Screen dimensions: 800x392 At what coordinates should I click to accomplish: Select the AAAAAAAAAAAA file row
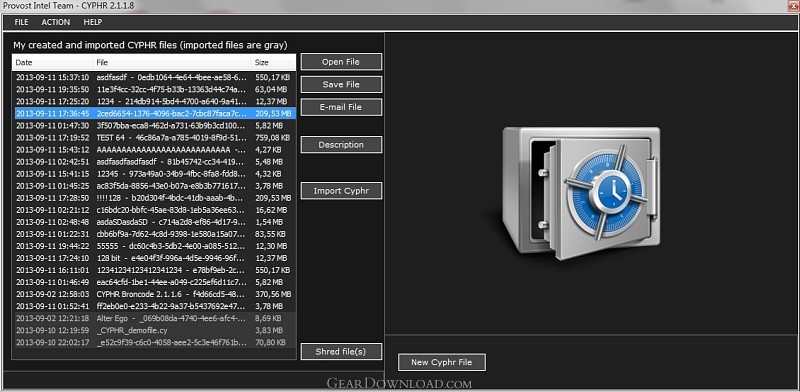click(154, 150)
